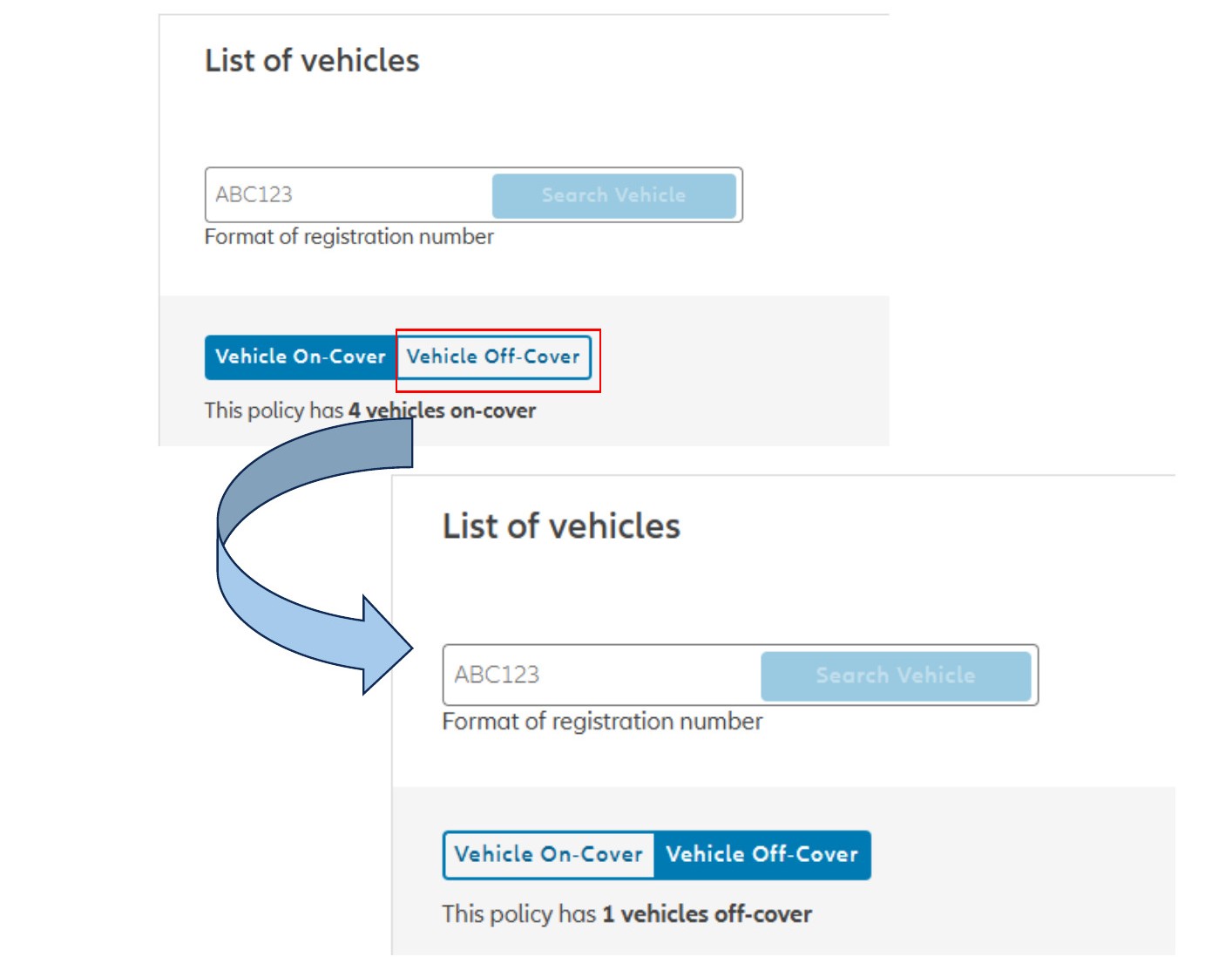Click '1 vehicles off-cover' policy text

[707, 914]
